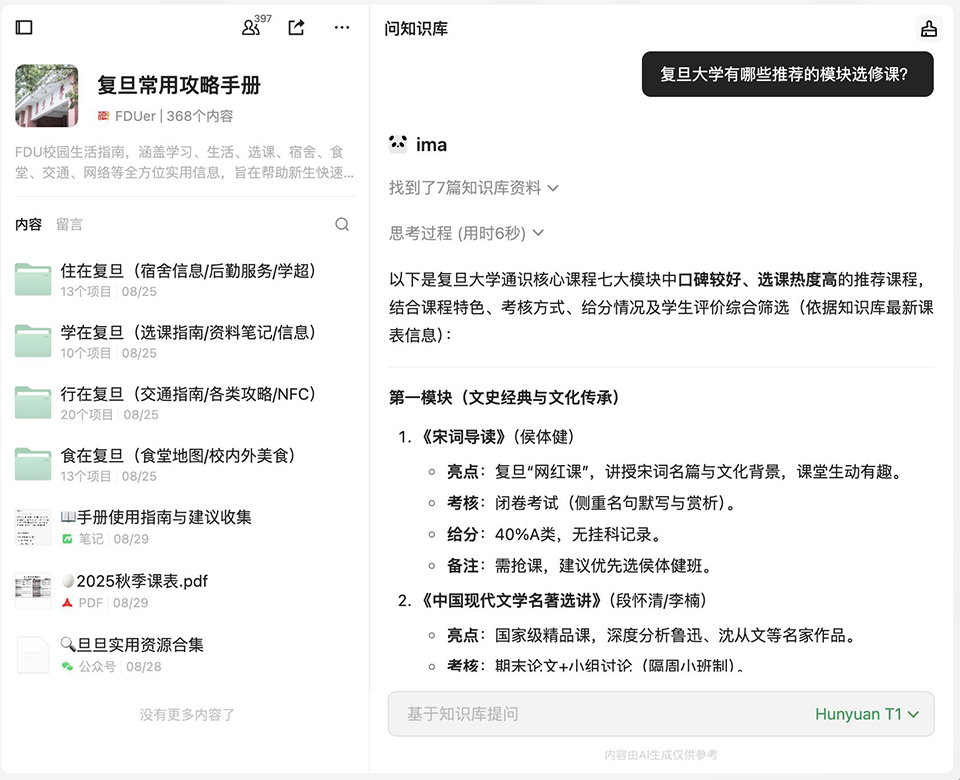Expand the 思考过程 reasoning section

[466, 233]
